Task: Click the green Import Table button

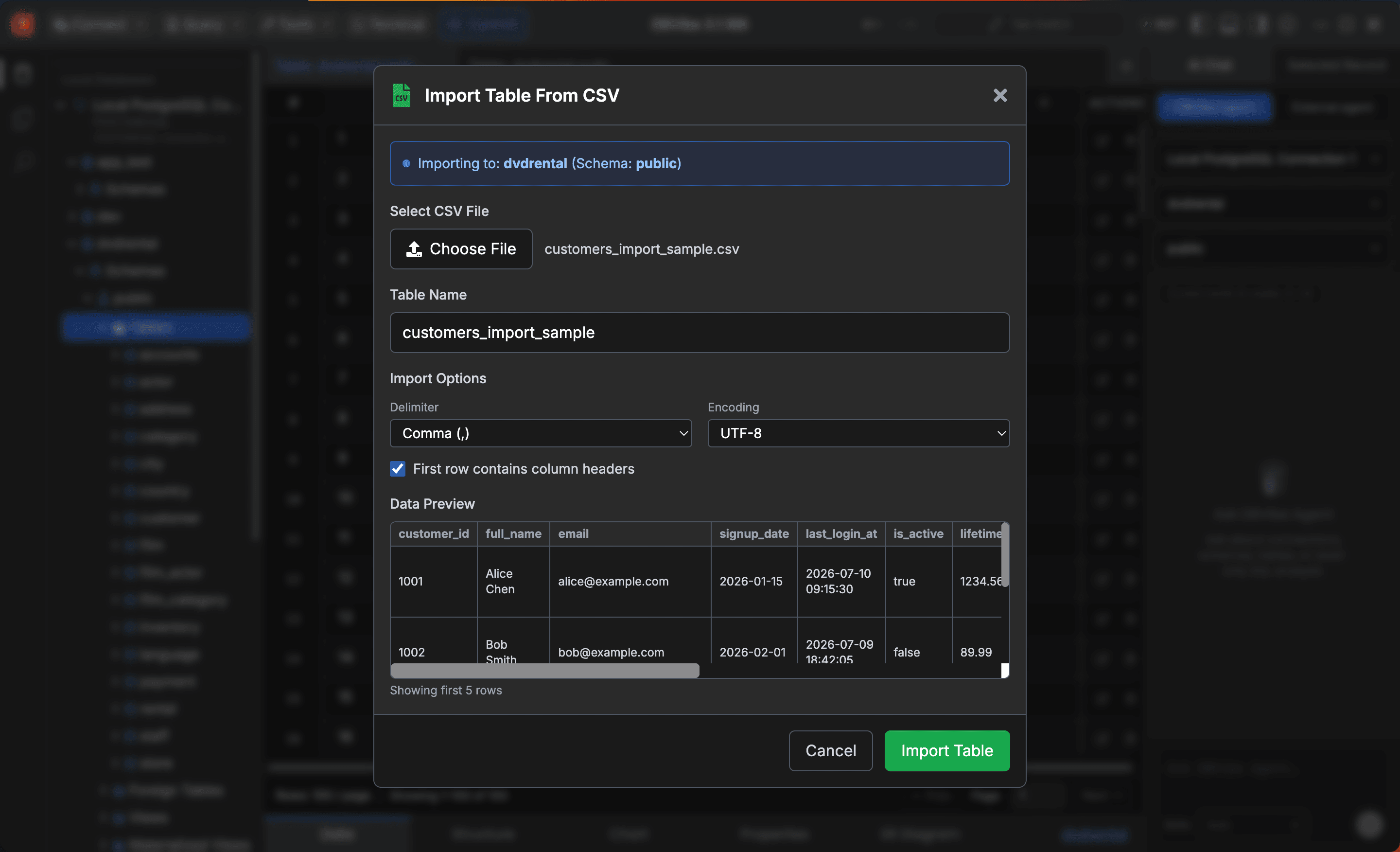Action: point(947,751)
